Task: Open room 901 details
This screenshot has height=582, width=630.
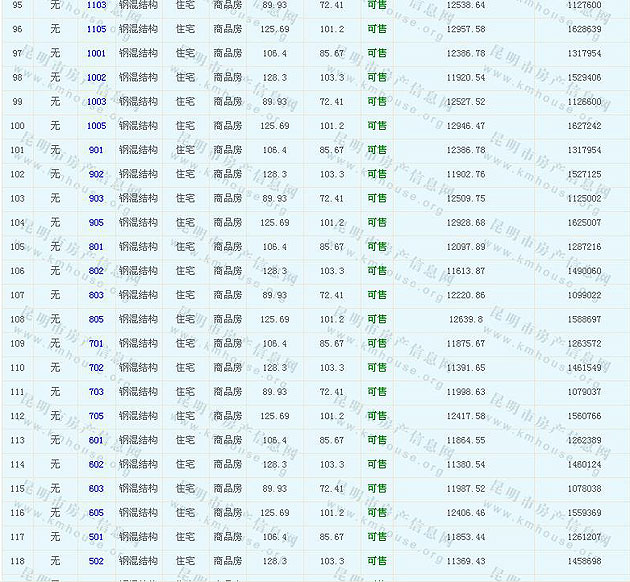Action: [x=96, y=150]
